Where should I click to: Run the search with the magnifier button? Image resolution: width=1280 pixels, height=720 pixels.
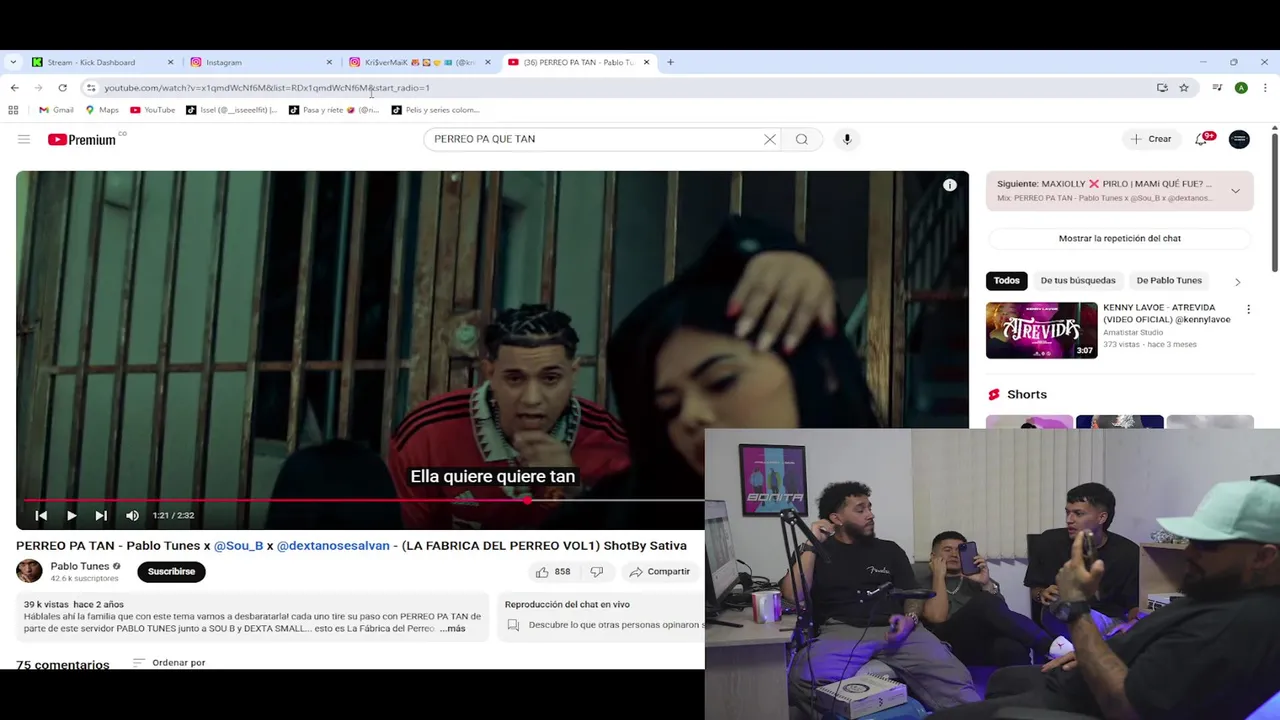[801, 139]
